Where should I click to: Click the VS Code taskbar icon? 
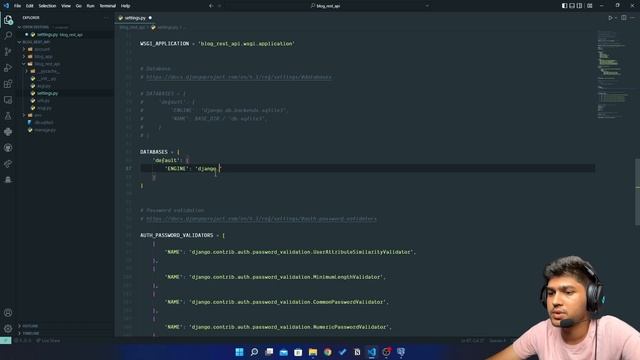coord(372,352)
